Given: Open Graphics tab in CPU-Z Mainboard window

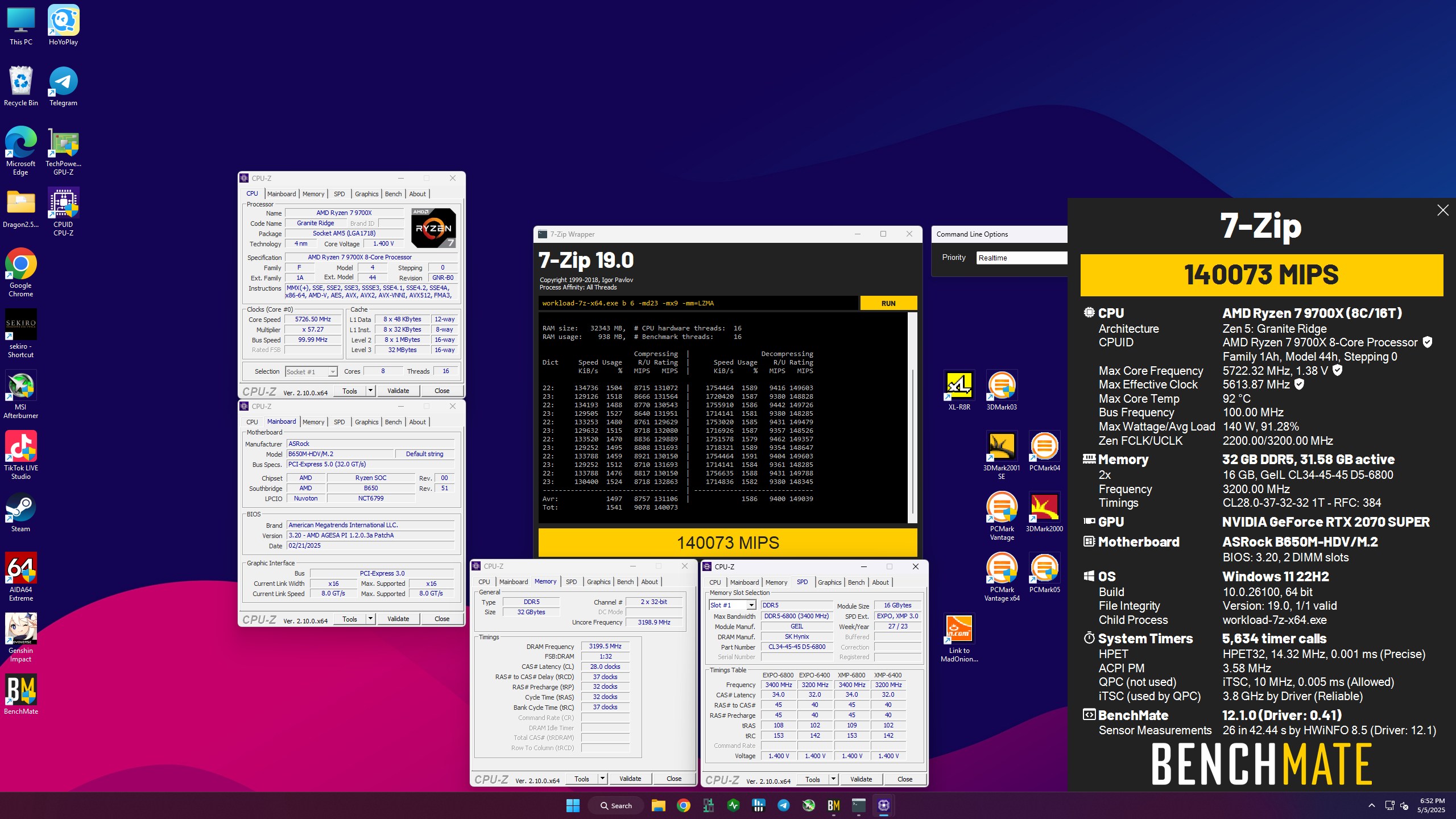Looking at the screenshot, I should (366, 422).
